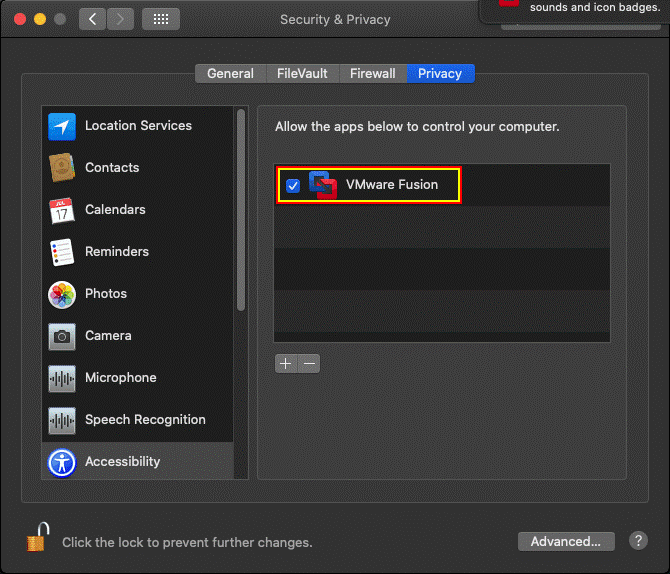Click the Location Services arrow icon

click(x=62, y=126)
